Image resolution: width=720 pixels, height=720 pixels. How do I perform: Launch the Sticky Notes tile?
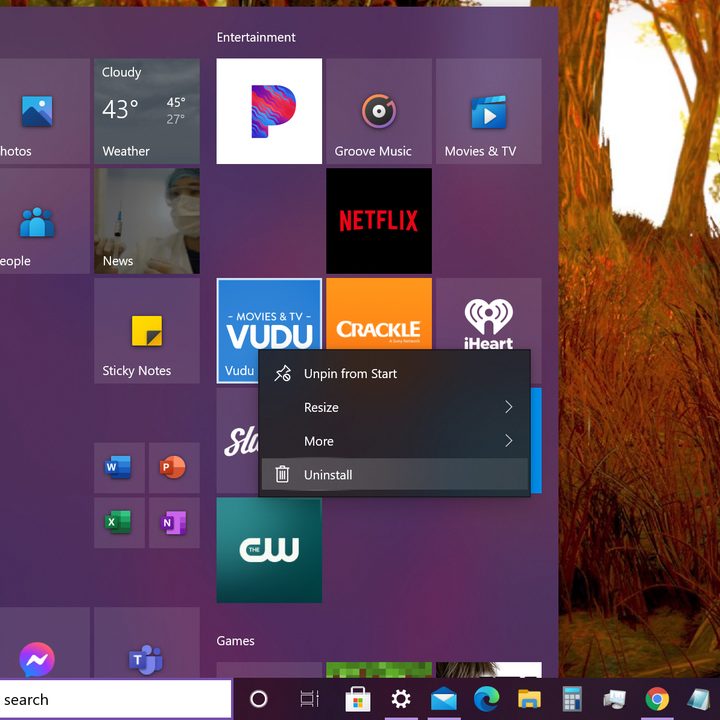[x=147, y=331]
